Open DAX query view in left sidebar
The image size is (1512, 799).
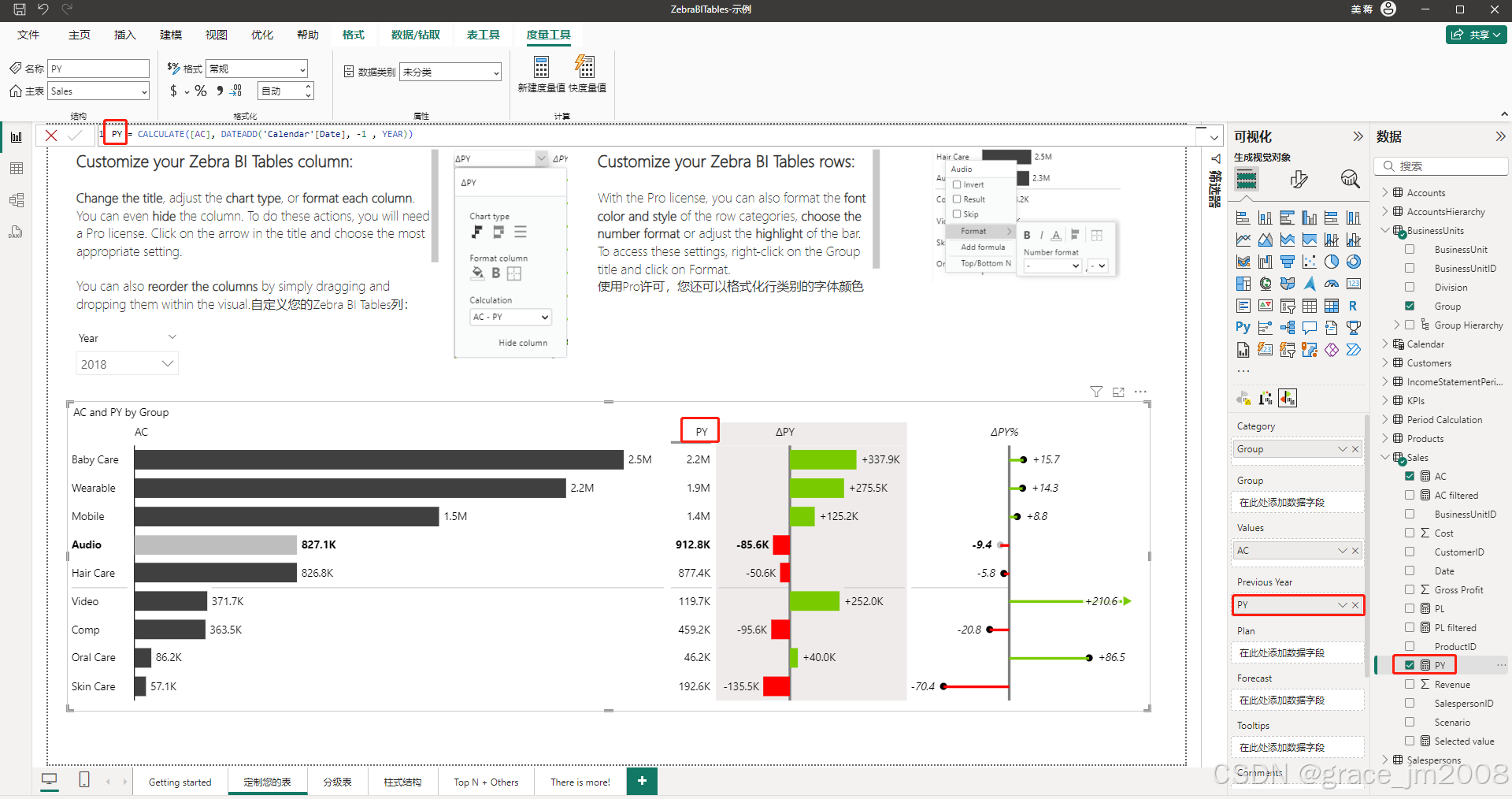pos(17,232)
